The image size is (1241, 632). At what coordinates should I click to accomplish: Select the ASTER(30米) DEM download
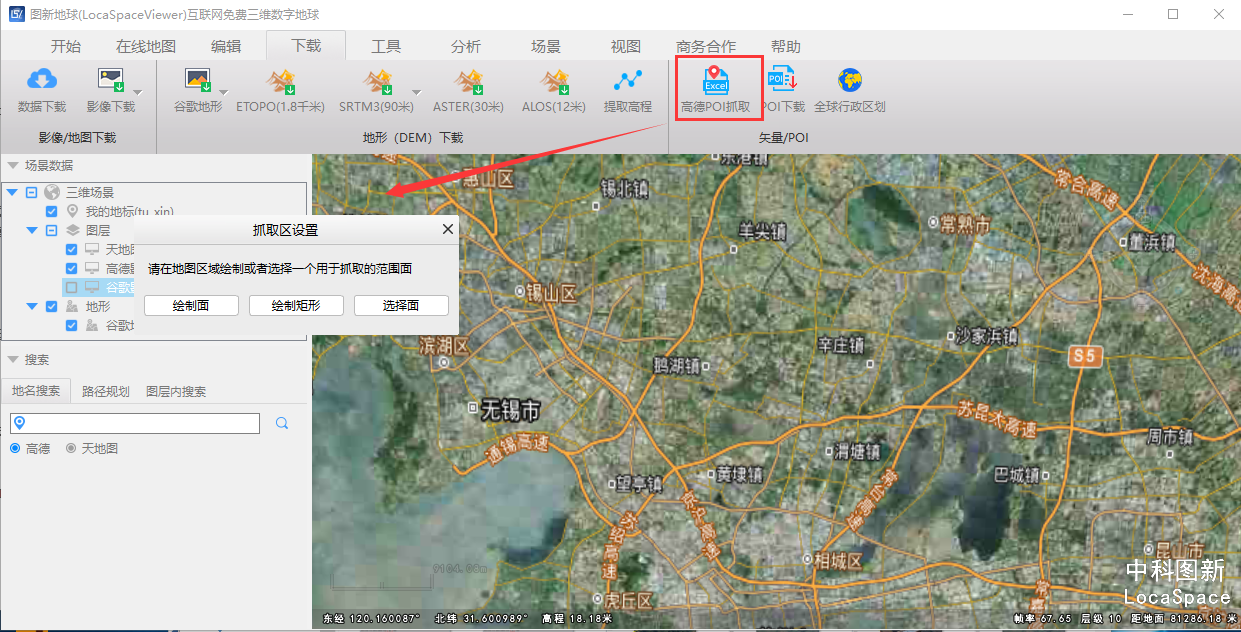pyautogui.click(x=468, y=90)
